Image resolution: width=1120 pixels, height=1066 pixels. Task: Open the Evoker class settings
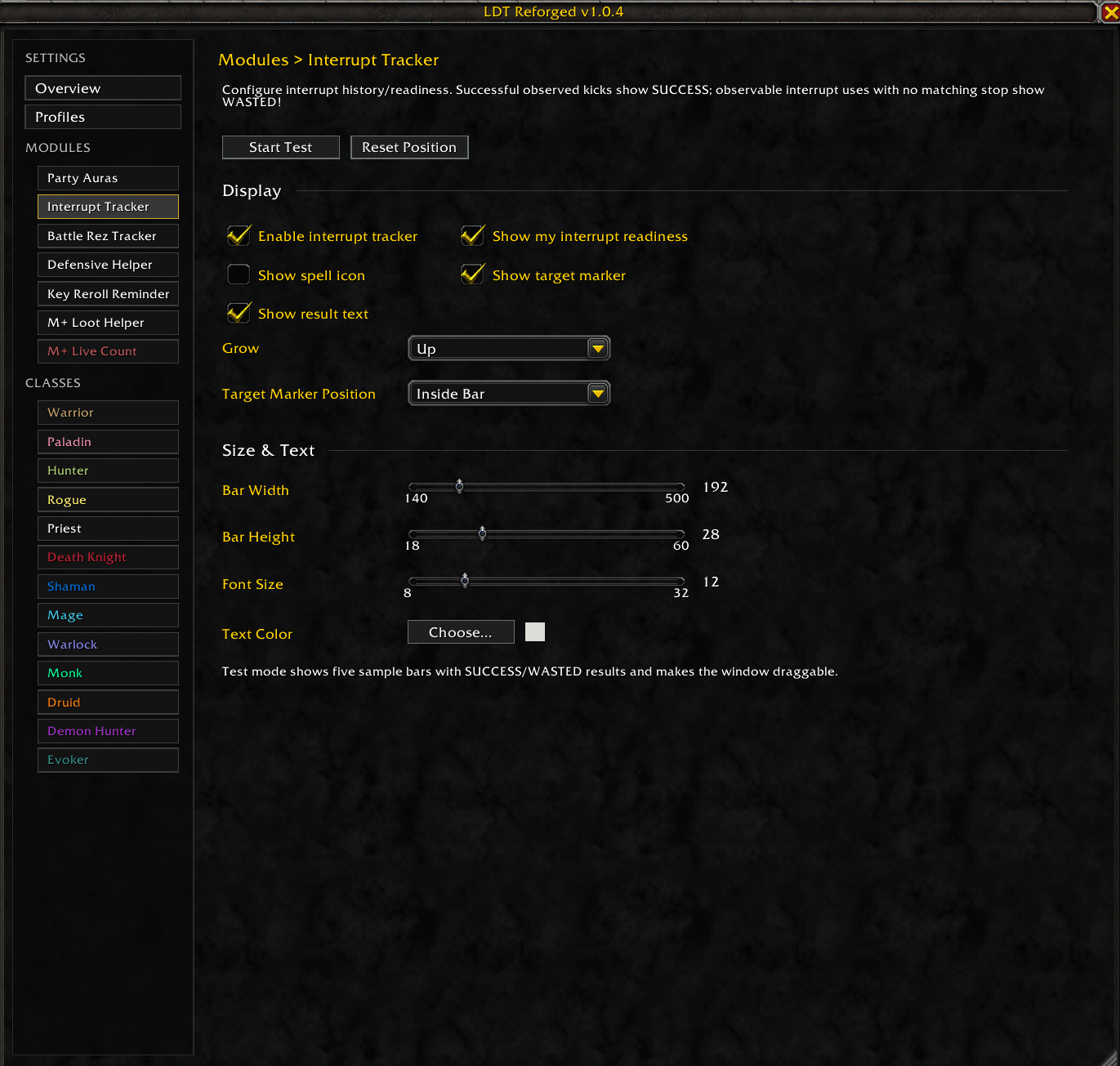[108, 760]
